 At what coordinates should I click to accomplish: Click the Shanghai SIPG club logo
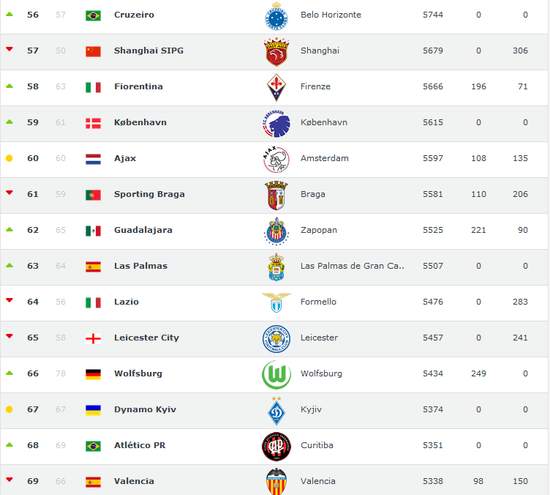[x=276, y=52]
